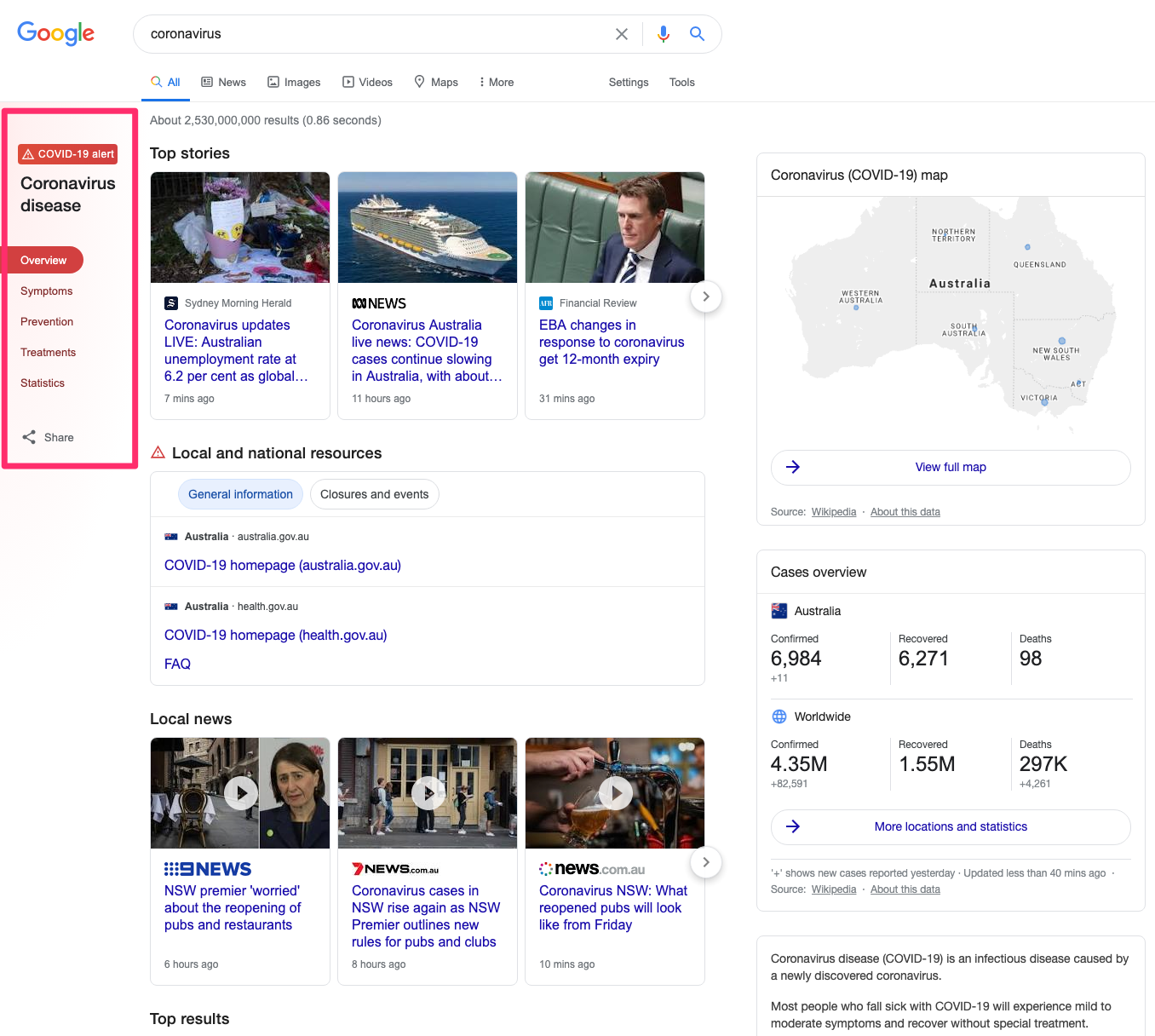The height and width of the screenshot is (1036, 1155).
Task: Open Coronavirus NSW reopened pubs headline
Action: click(613, 908)
